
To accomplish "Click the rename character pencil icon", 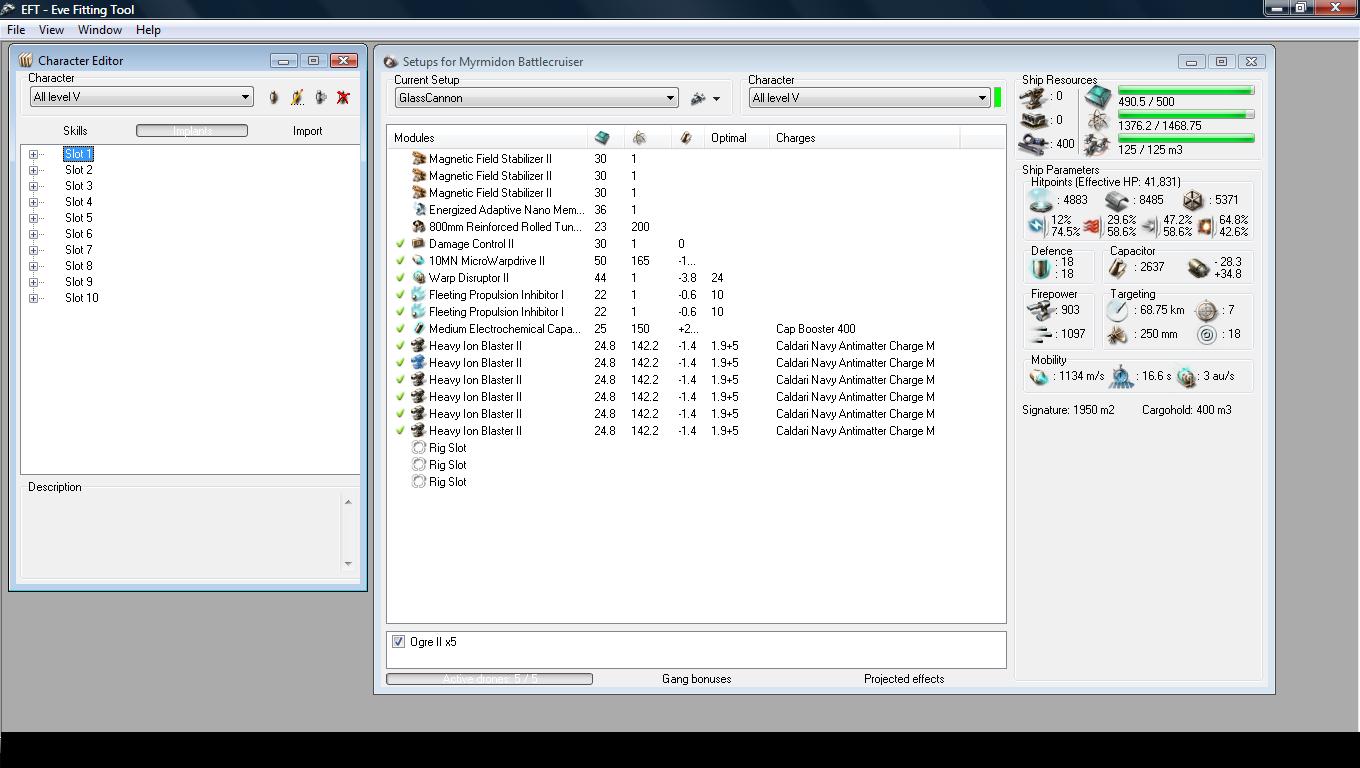I will pyautogui.click(x=297, y=97).
